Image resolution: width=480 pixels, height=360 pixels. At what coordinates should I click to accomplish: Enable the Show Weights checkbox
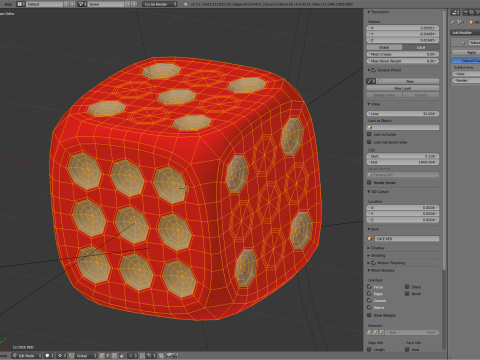click(369, 315)
